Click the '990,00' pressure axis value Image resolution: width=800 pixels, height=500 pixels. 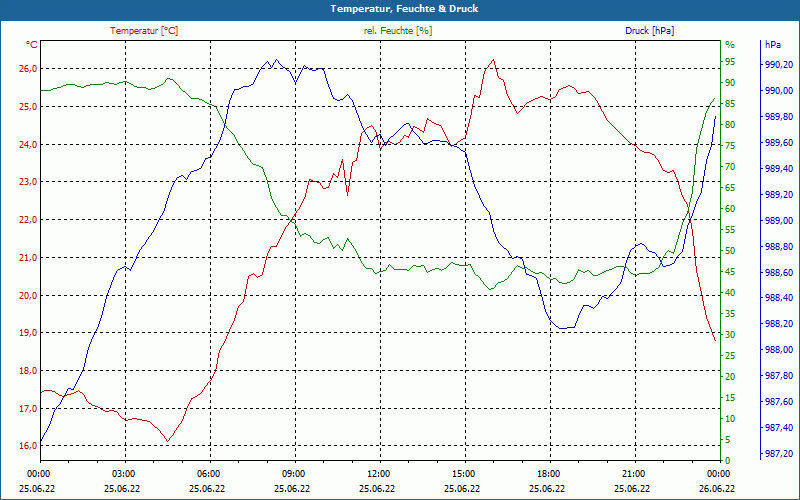click(x=779, y=91)
